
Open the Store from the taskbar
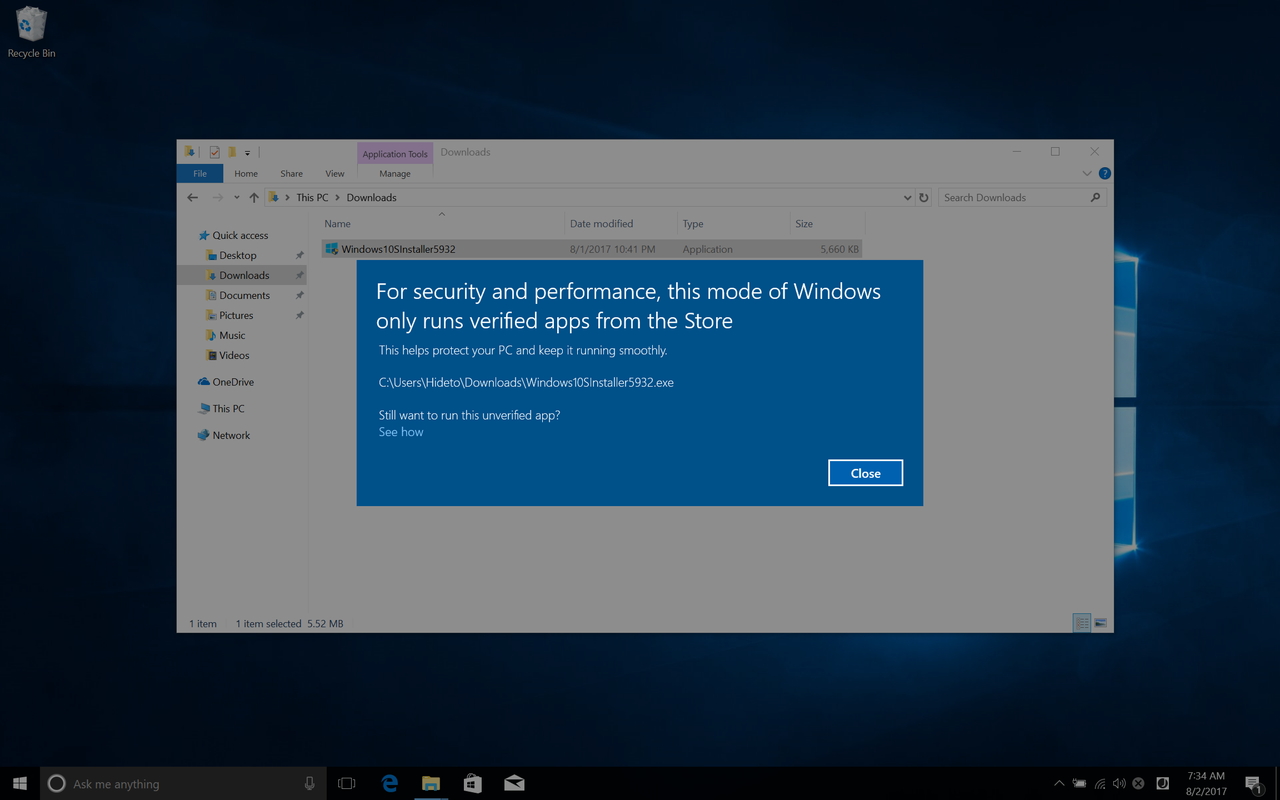[472, 784]
